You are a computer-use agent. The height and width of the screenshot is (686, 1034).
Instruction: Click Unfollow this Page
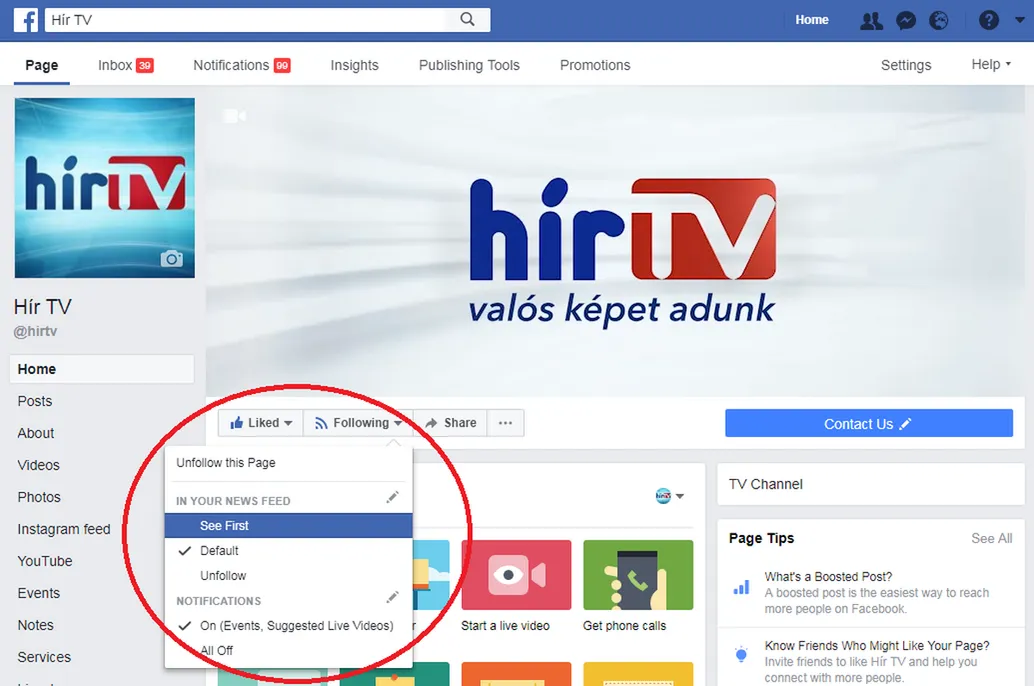226,463
